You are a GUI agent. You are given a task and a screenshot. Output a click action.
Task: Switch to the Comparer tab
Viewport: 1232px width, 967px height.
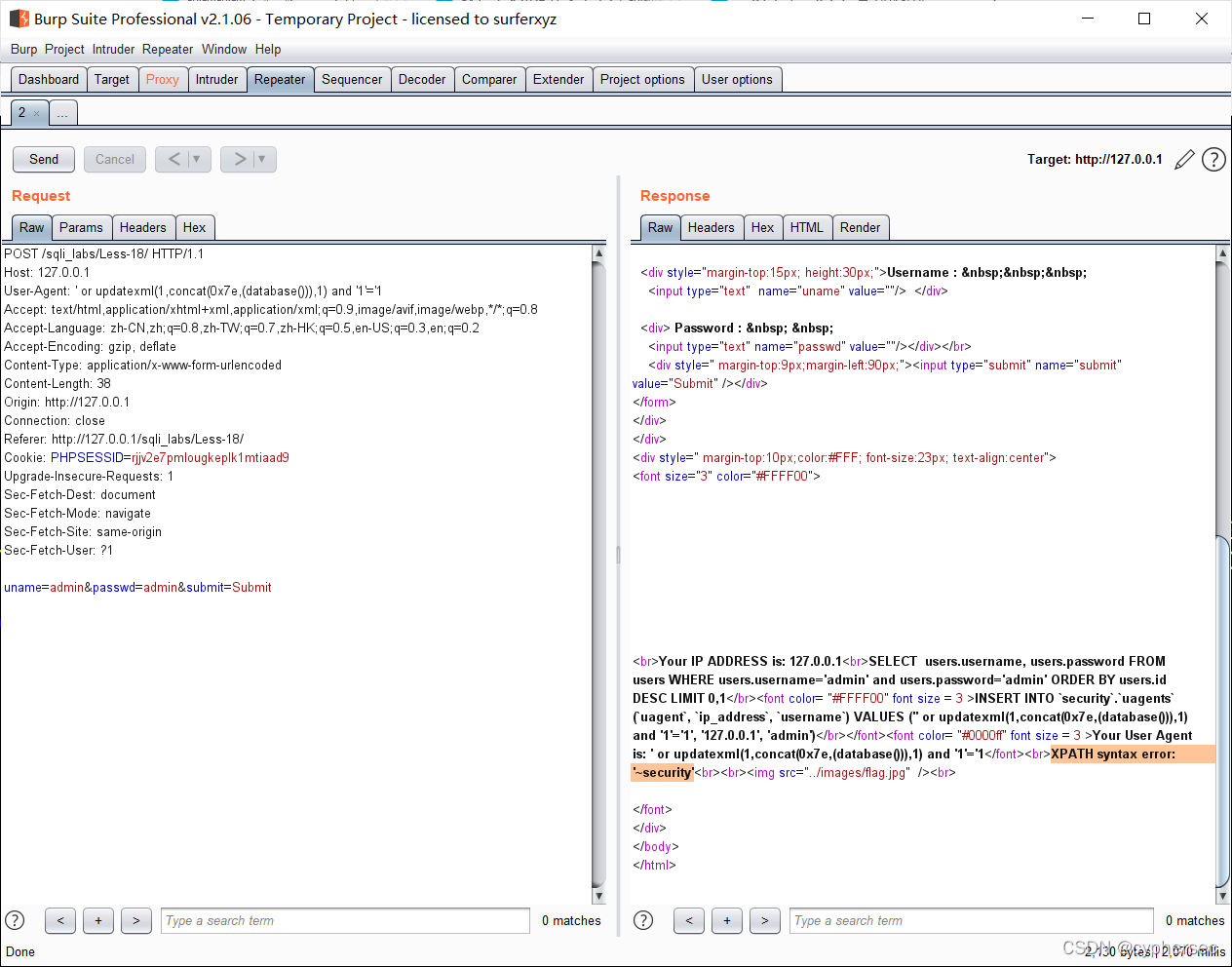(489, 80)
